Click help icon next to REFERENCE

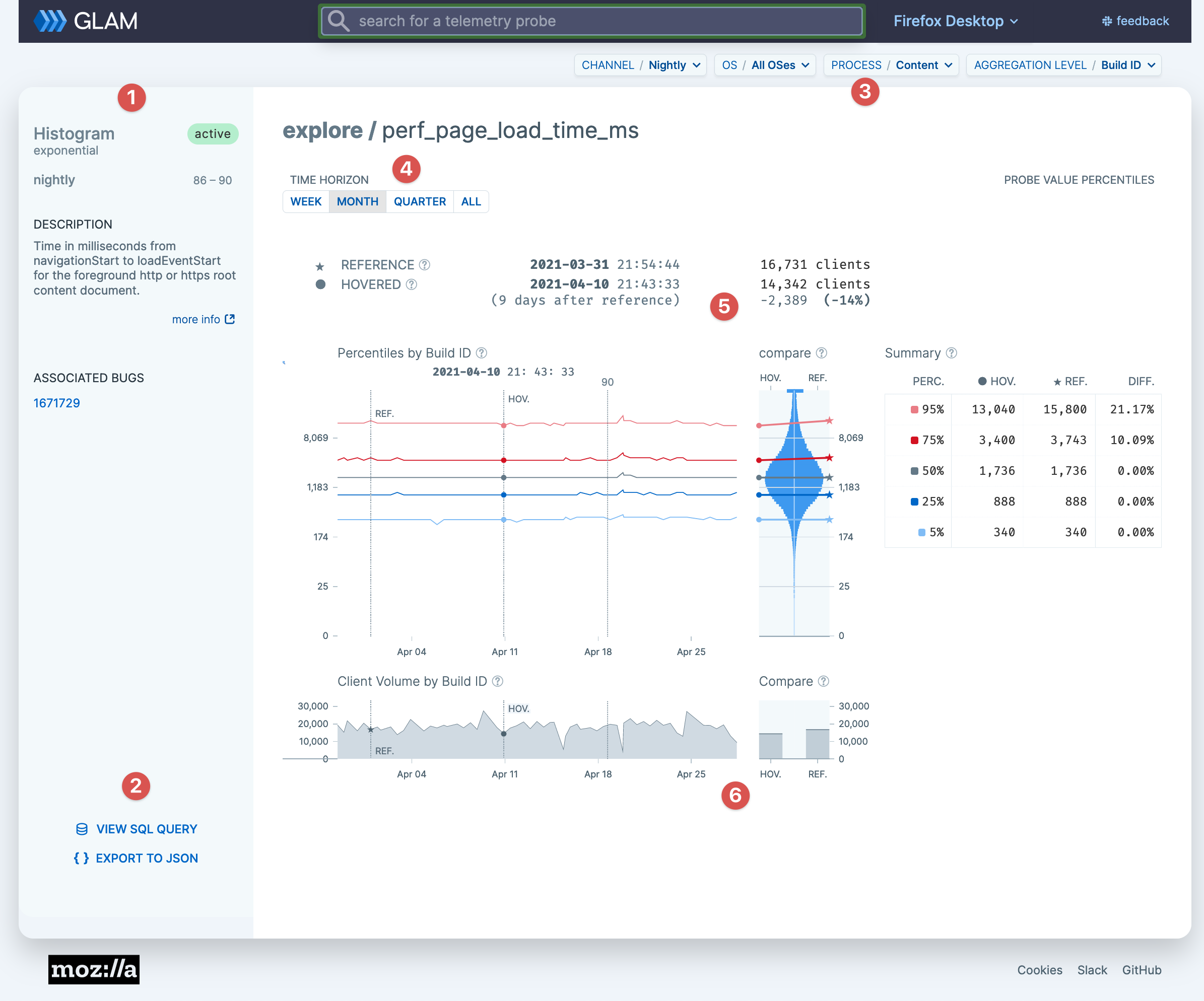coord(424,265)
